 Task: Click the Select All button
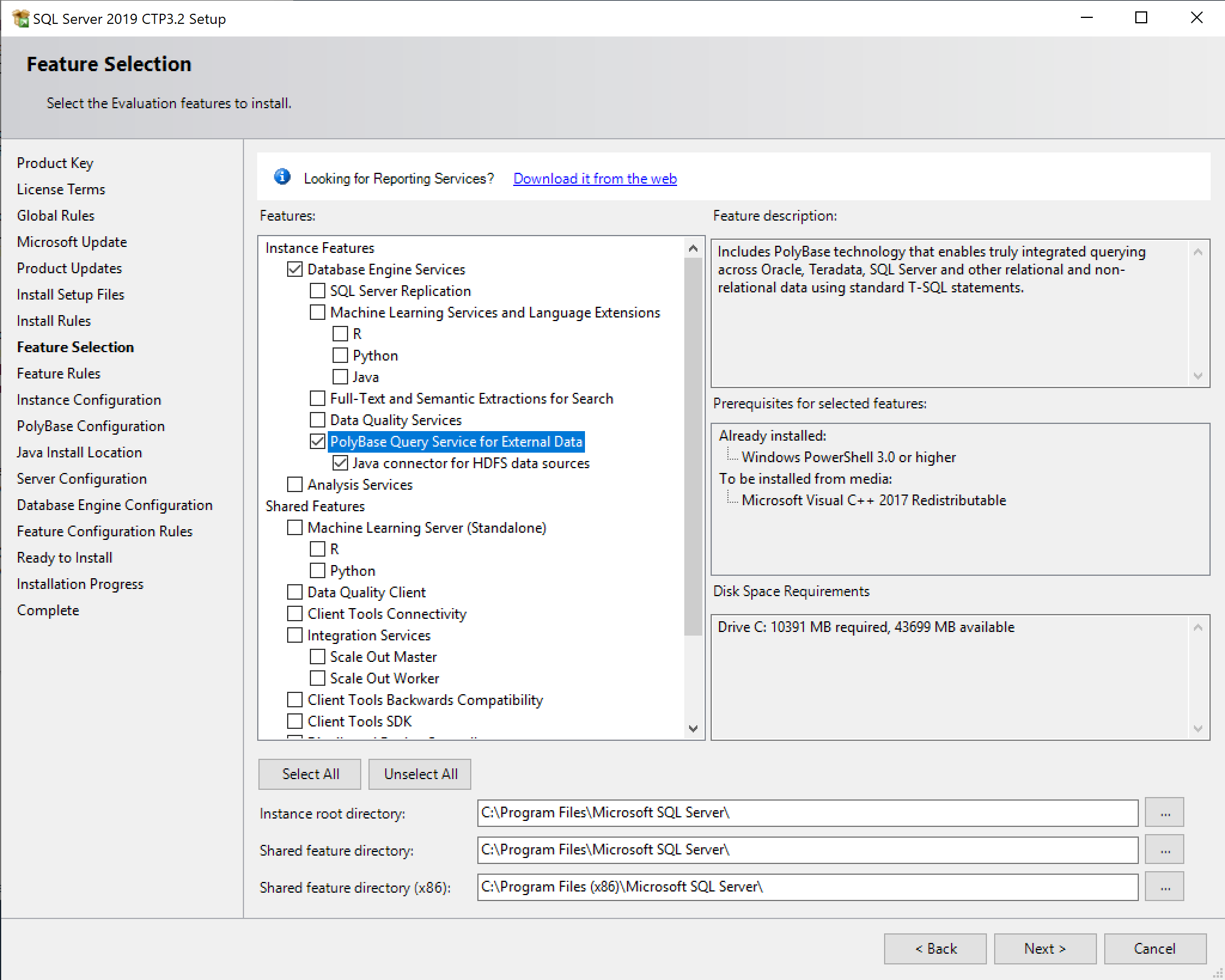[310, 773]
